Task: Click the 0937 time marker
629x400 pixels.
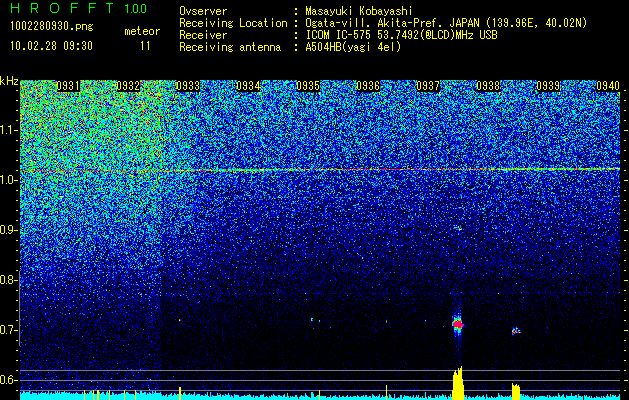Action: click(x=428, y=86)
